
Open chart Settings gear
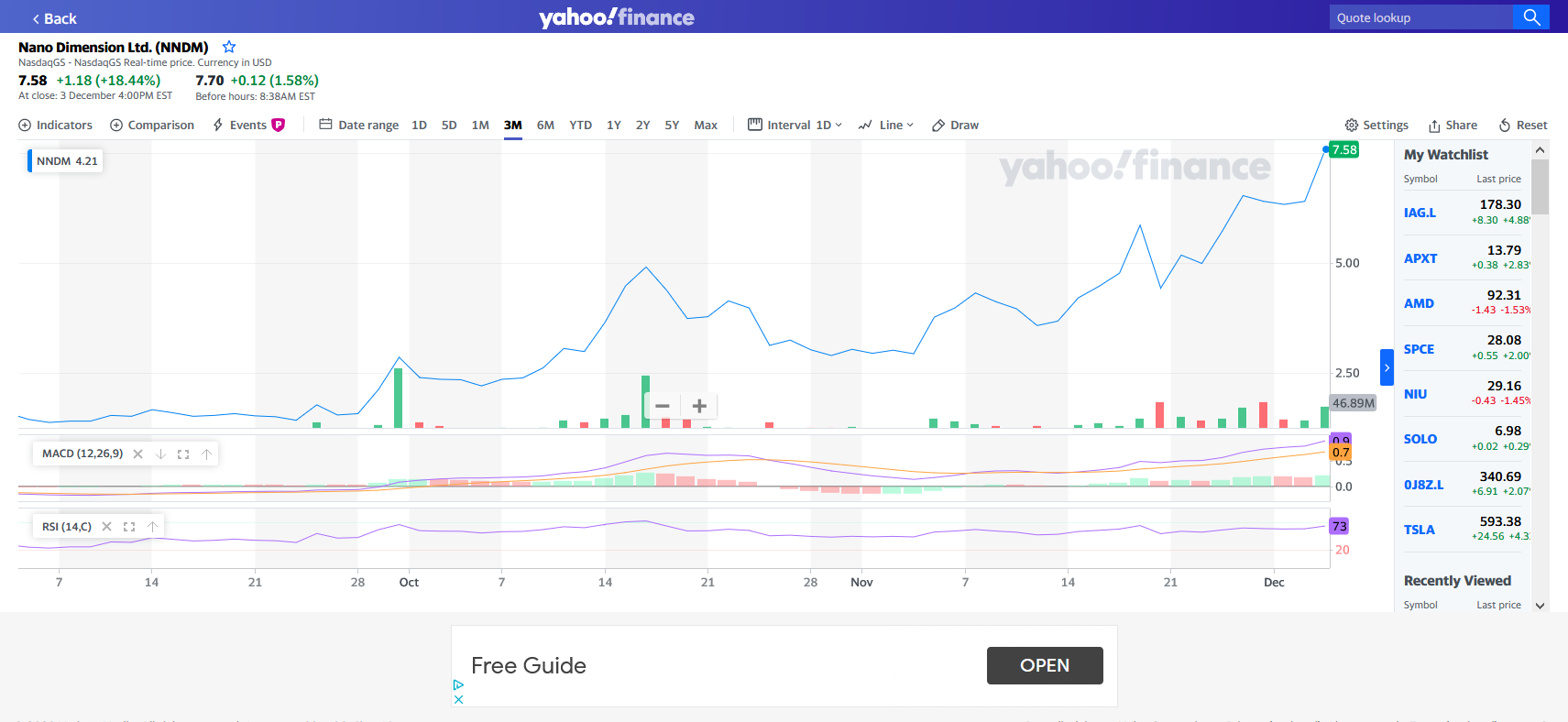1376,125
